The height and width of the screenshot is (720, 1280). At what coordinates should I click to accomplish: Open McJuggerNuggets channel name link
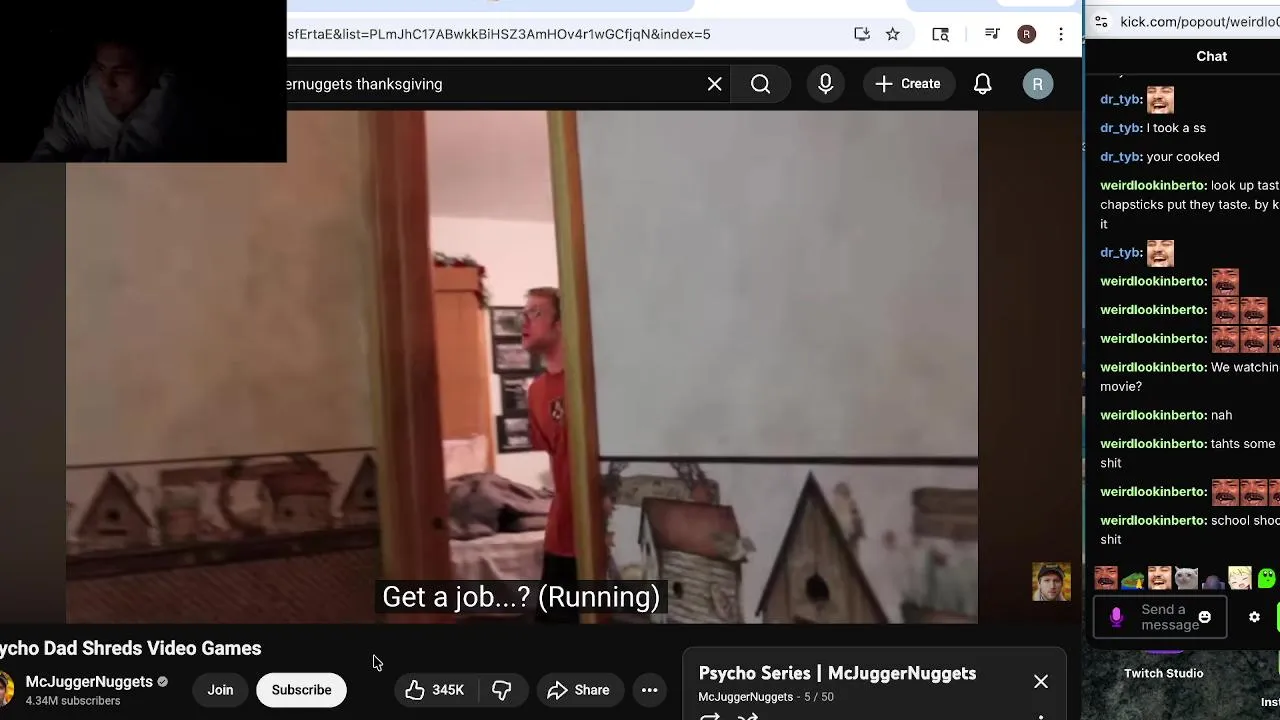coord(89,682)
